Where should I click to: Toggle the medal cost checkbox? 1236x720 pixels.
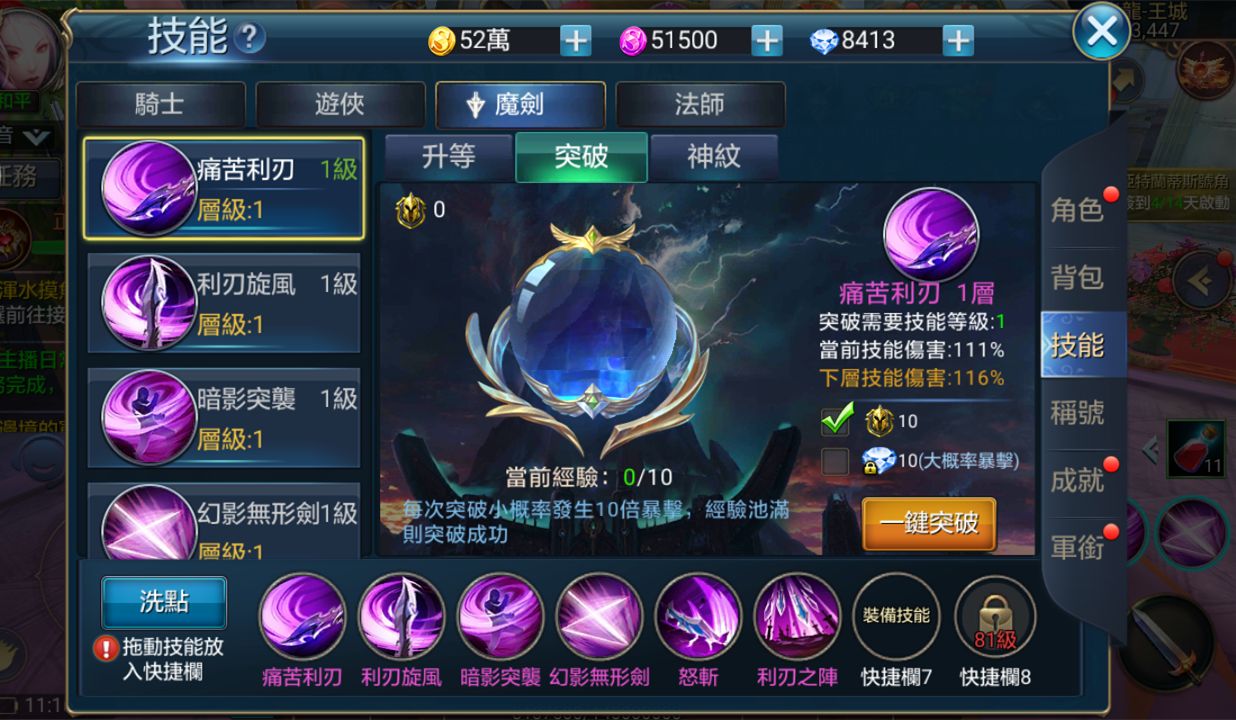(x=835, y=421)
